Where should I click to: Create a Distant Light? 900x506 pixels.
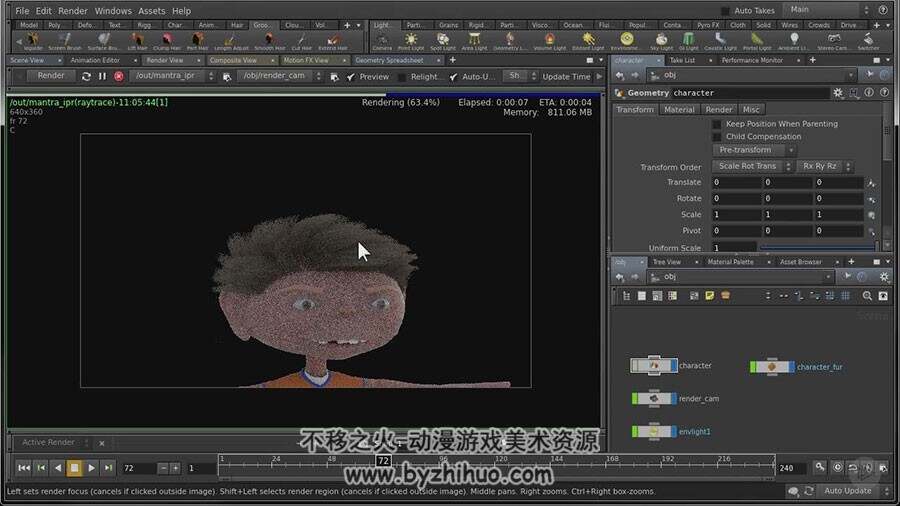point(588,41)
